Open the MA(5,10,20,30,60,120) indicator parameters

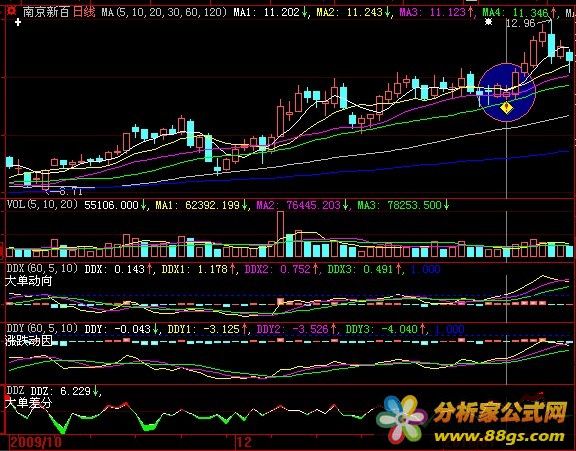pos(163,12)
